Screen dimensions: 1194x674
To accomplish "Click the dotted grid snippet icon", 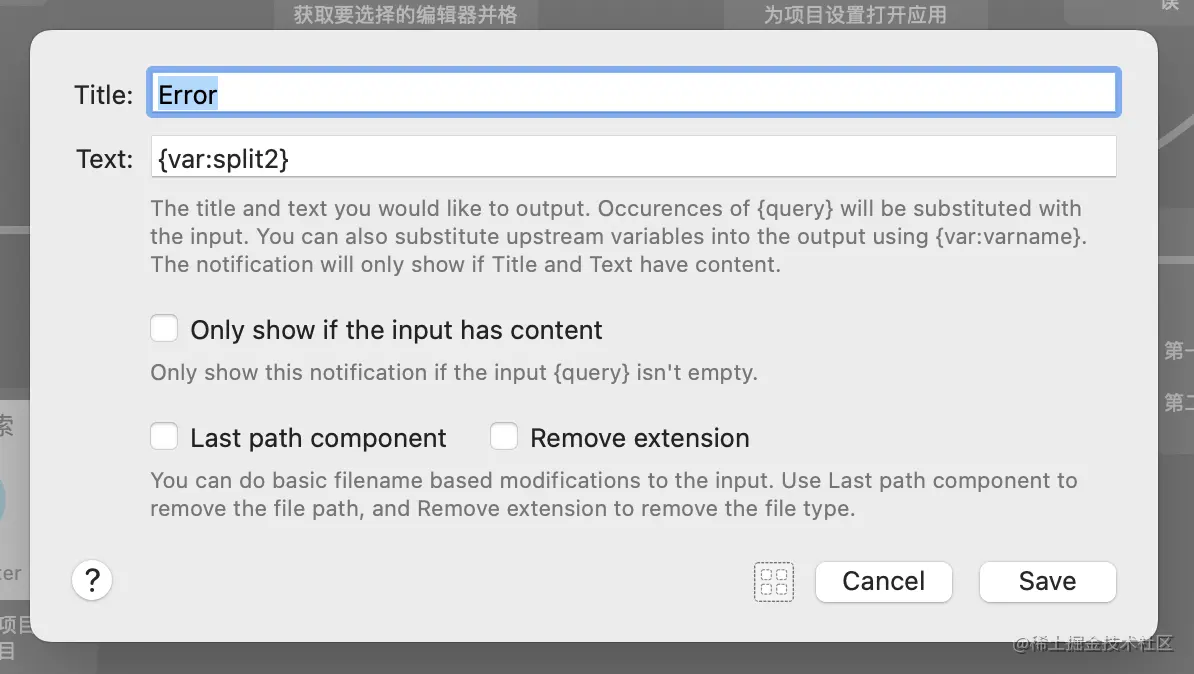I will 773,581.
